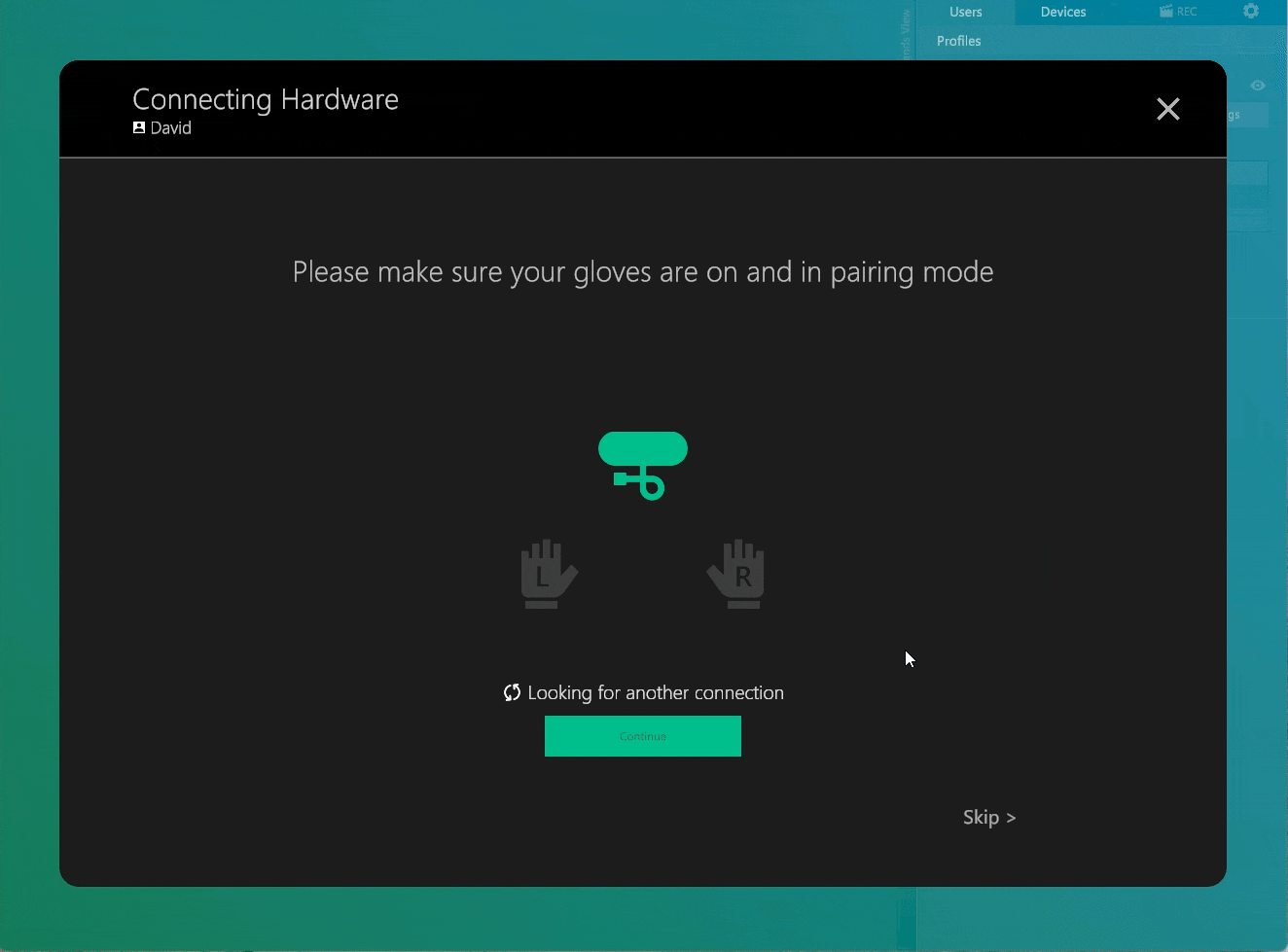Select the left glove icon
This screenshot has height=952, width=1288.
(549, 574)
